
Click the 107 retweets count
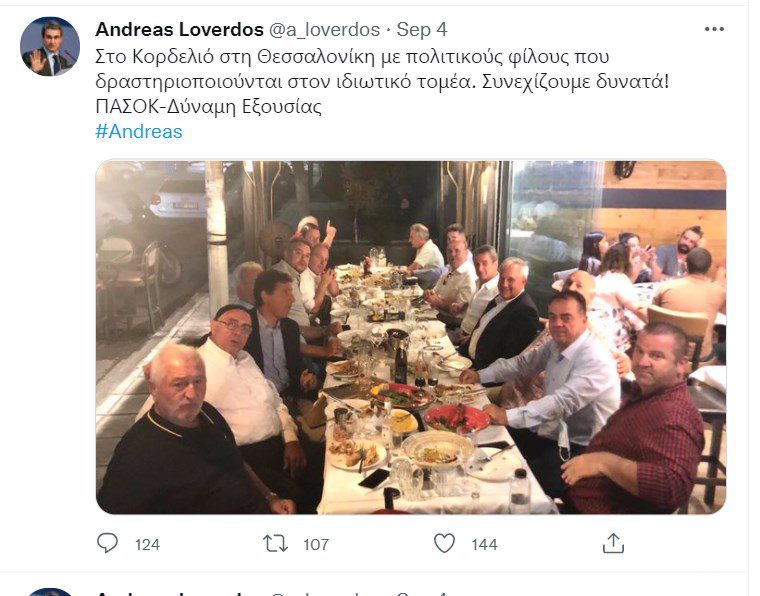point(316,544)
